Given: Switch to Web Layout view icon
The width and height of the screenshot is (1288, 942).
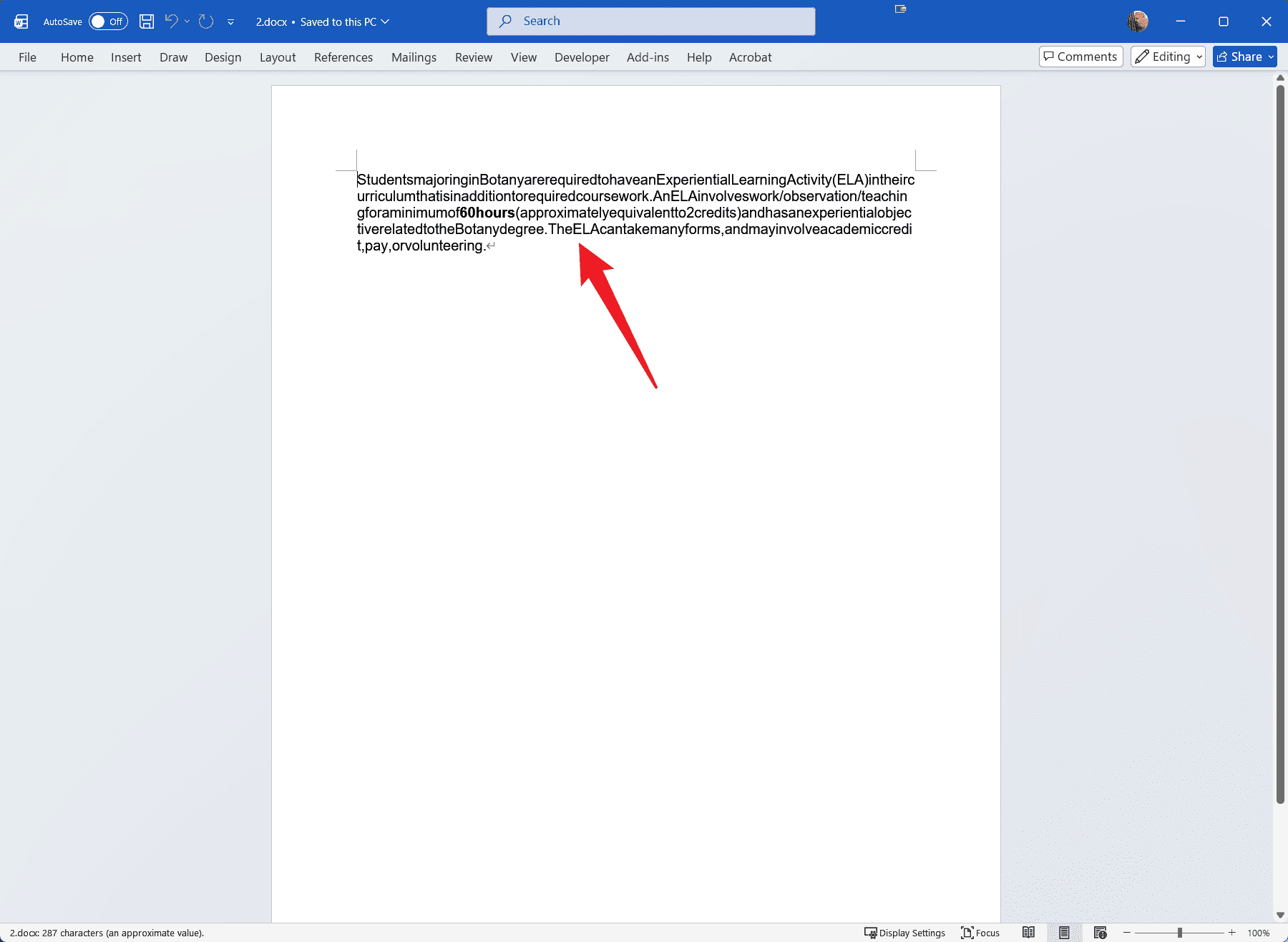Looking at the screenshot, I should [1101, 933].
